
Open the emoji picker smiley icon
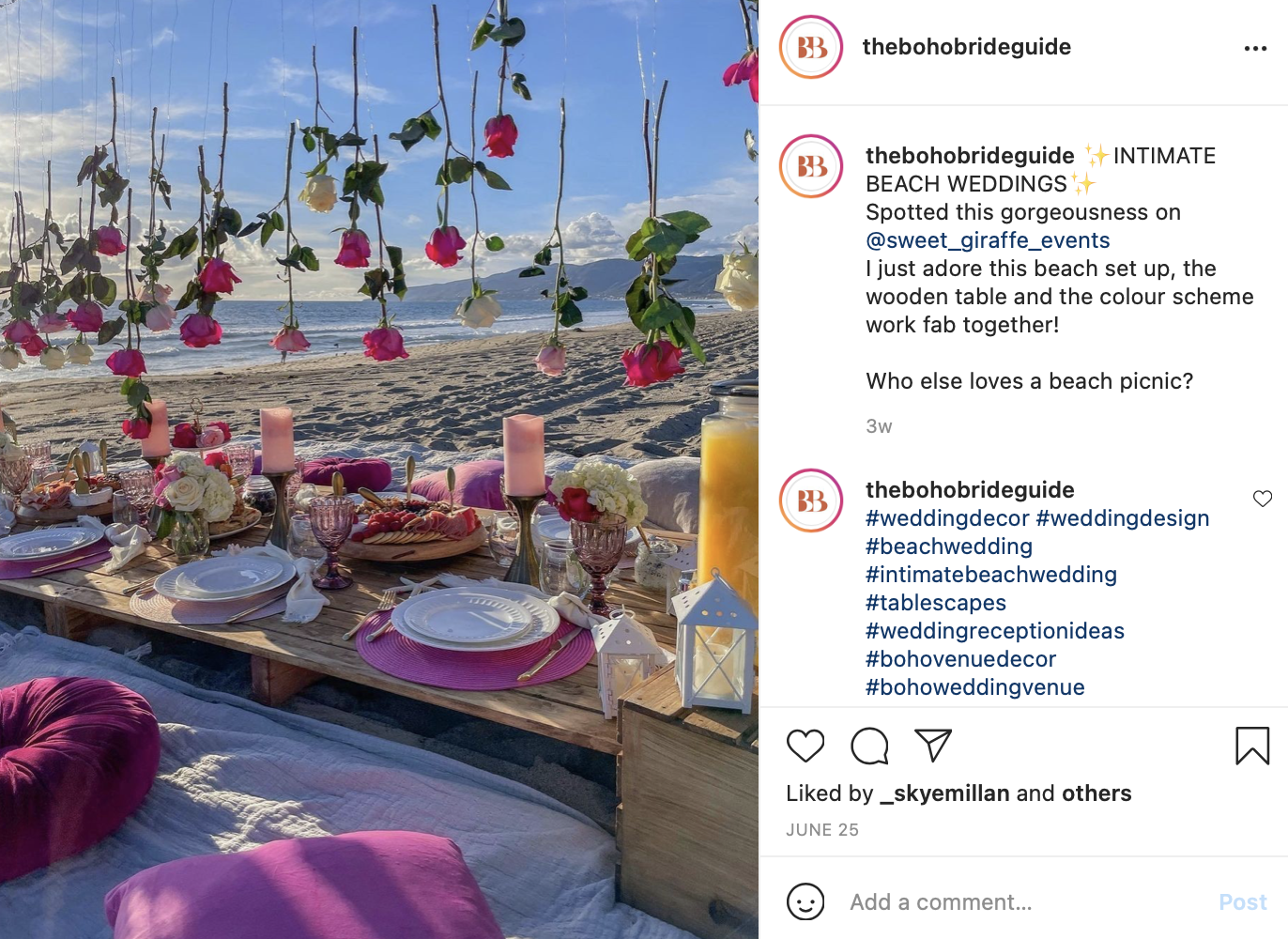tap(805, 902)
